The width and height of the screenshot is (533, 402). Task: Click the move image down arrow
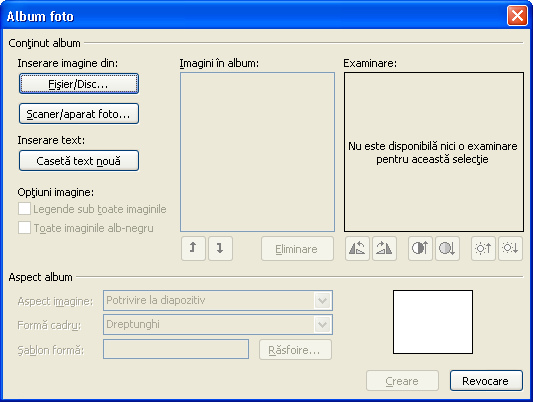[220, 249]
